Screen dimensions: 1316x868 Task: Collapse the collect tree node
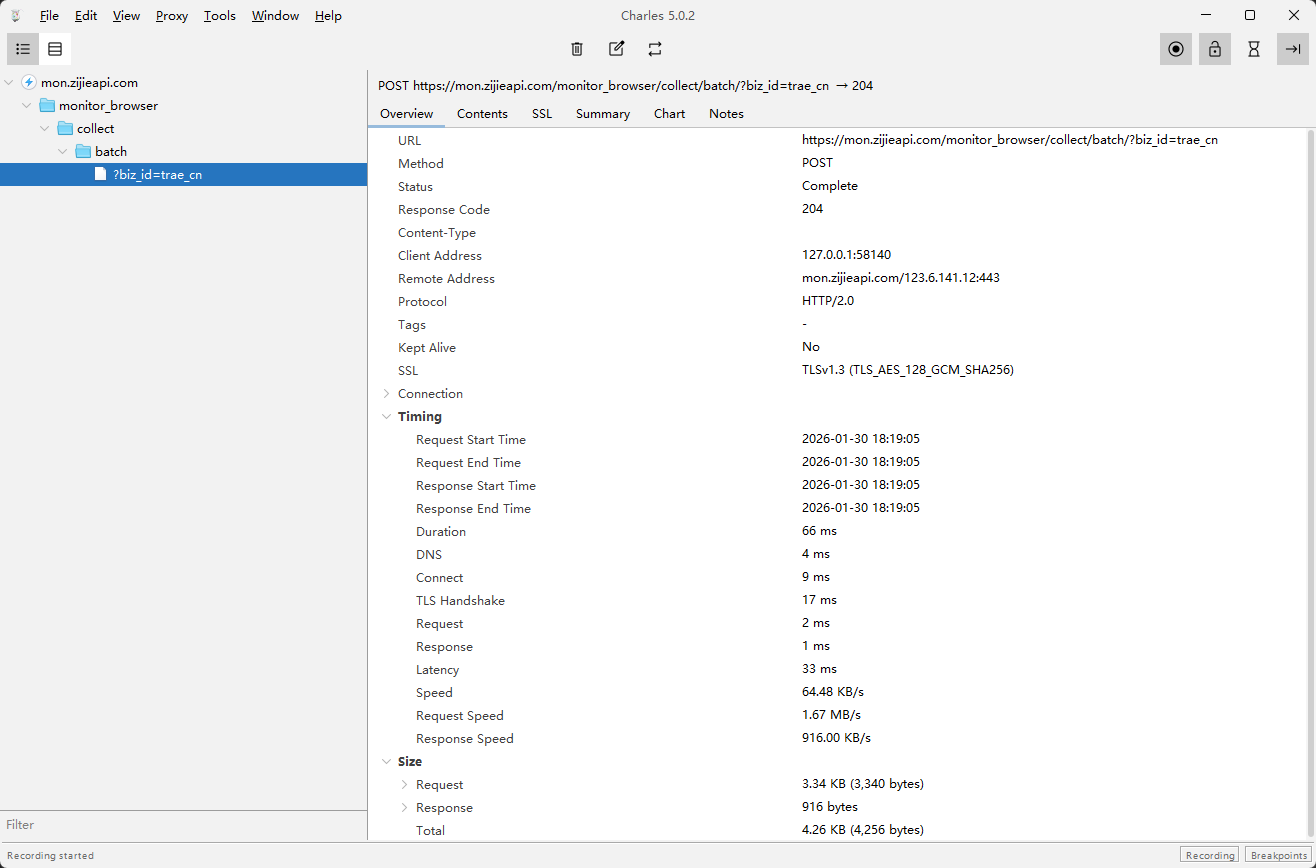point(45,129)
